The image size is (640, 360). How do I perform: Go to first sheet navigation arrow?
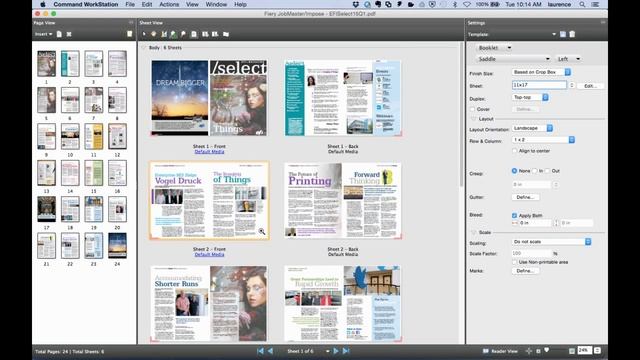click(x=260, y=351)
